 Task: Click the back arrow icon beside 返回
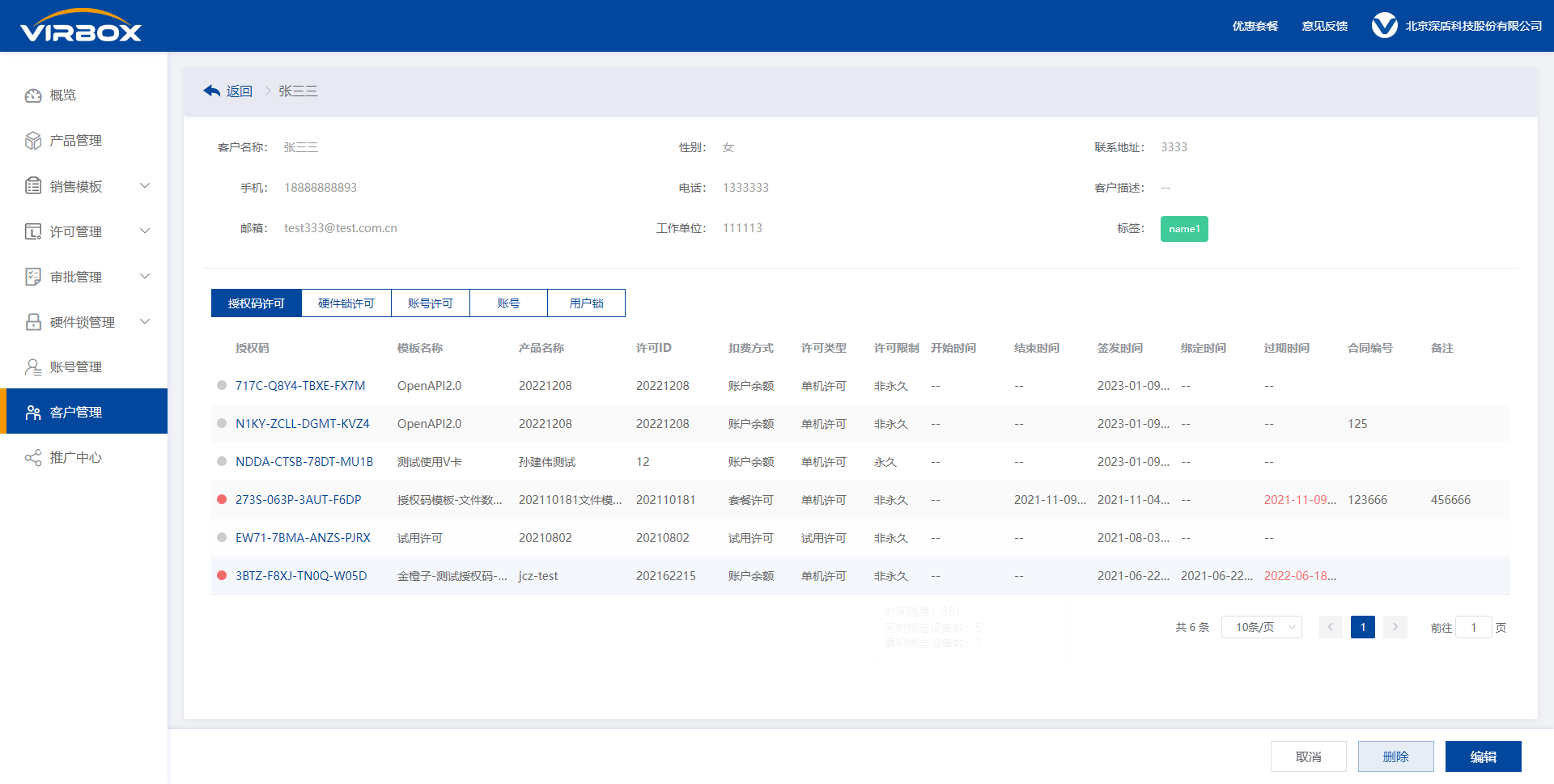212,91
